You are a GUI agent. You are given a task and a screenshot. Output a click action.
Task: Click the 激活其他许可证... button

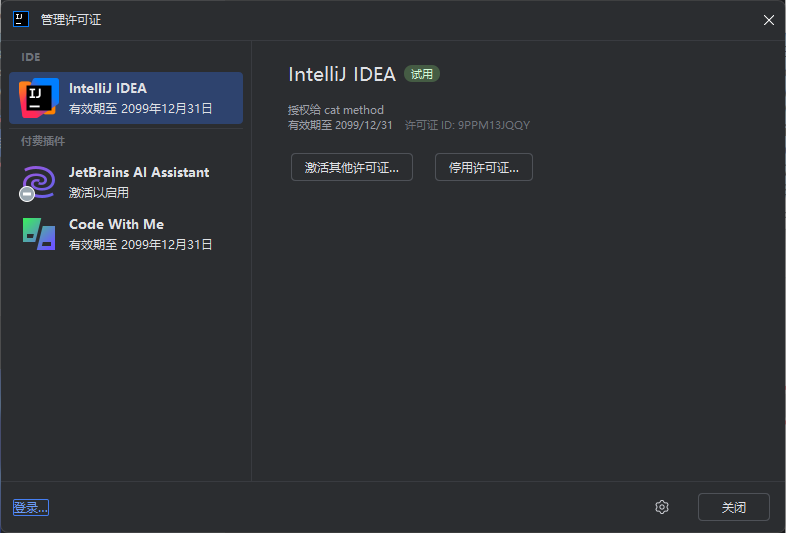click(351, 167)
